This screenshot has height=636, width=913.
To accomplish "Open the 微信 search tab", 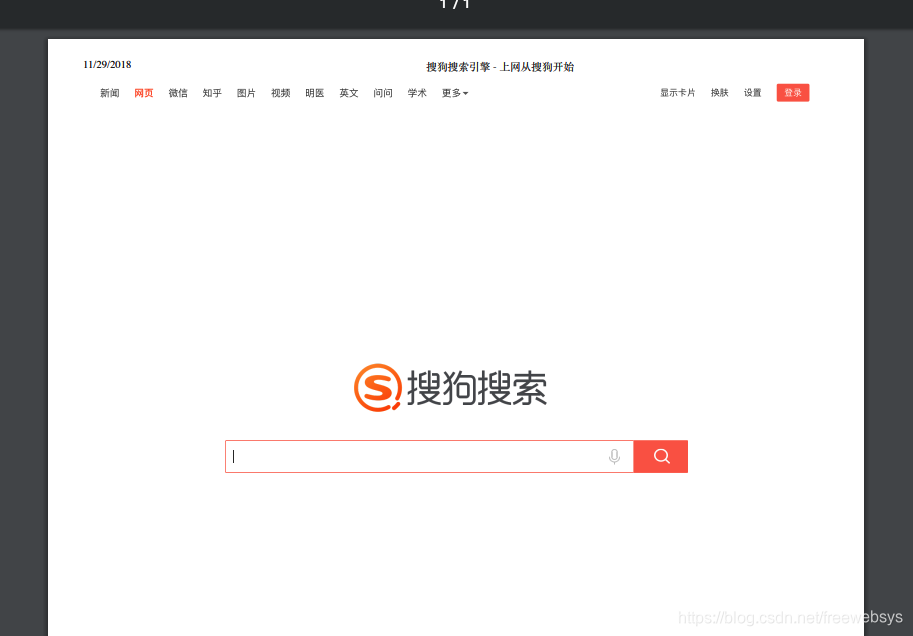I will [x=178, y=93].
